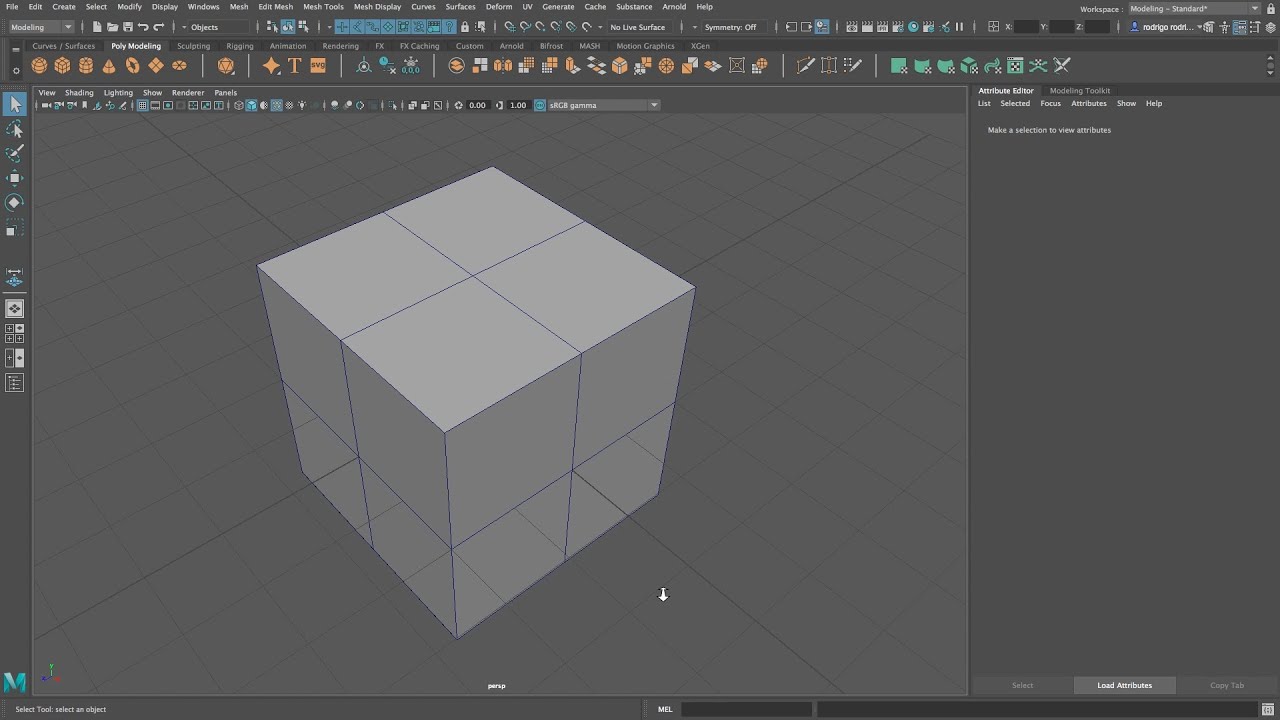Click the Multi-Cut tool shelf icon
This screenshot has height=720, width=1280.
coord(805,66)
